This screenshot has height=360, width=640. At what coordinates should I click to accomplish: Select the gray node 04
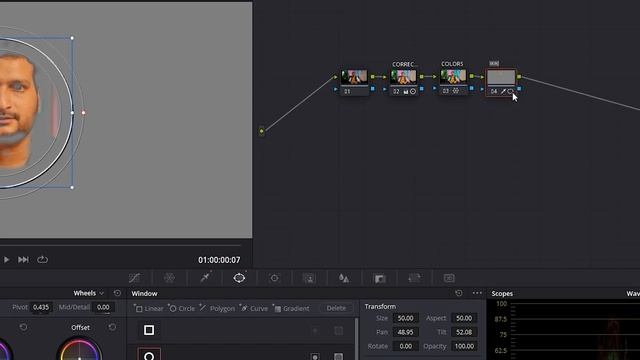tap(501, 82)
